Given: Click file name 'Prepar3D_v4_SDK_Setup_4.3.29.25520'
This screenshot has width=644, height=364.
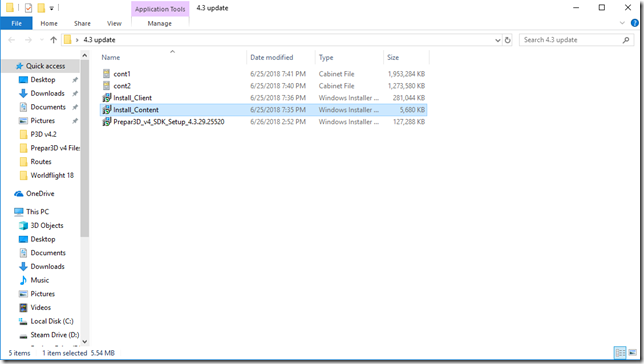Looking at the screenshot, I should tap(169, 122).
